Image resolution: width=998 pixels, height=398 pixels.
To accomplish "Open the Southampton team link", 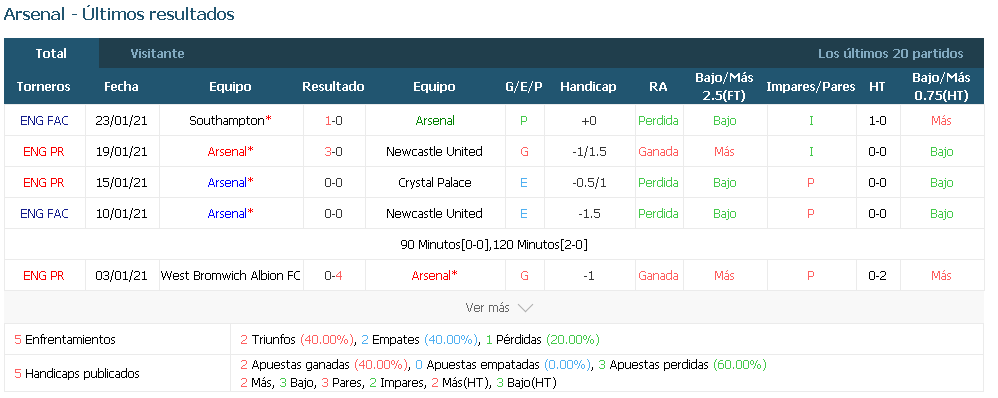I will pyautogui.click(x=227, y=120).
